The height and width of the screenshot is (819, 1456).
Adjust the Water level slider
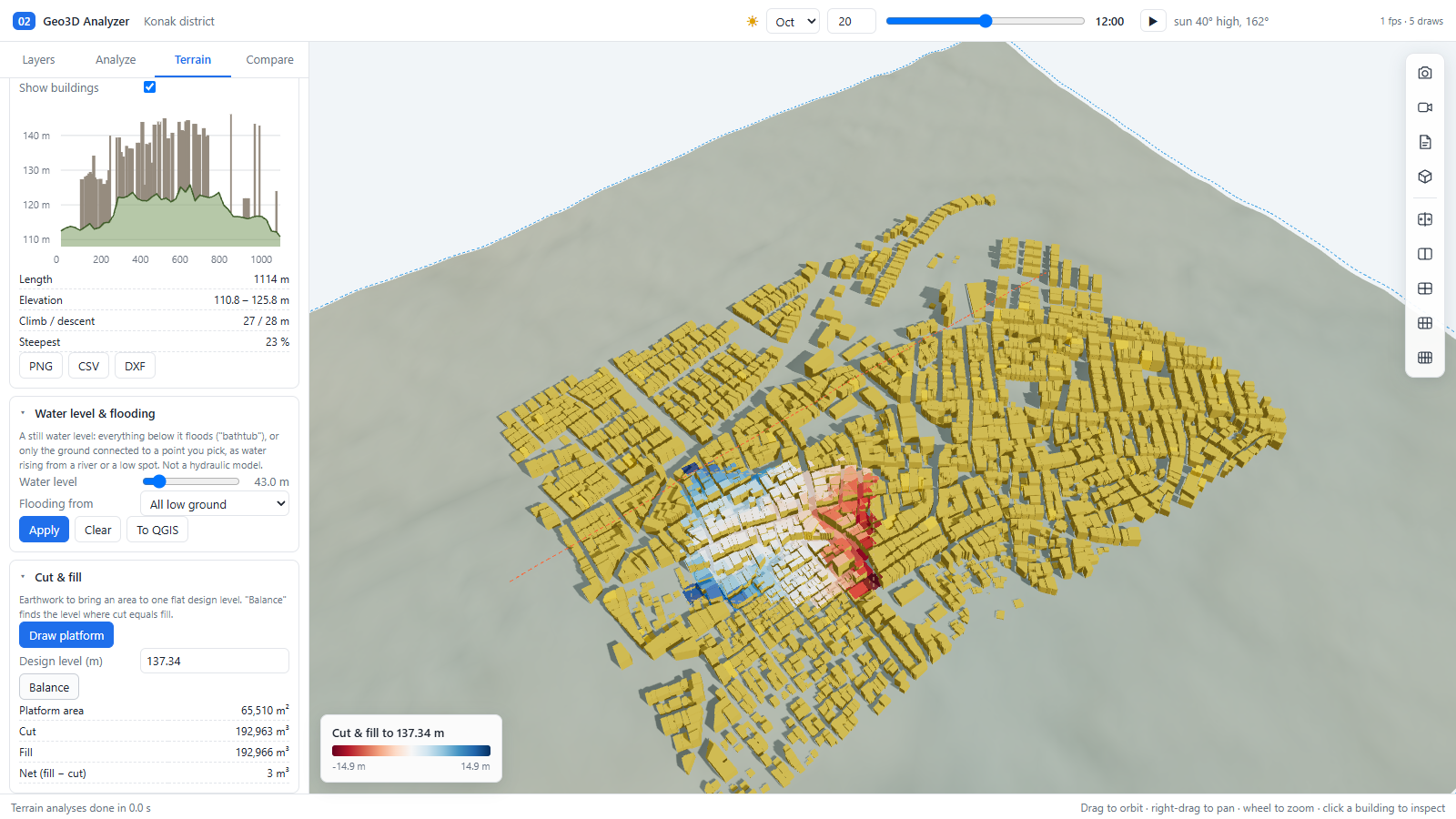click(190, 481)
